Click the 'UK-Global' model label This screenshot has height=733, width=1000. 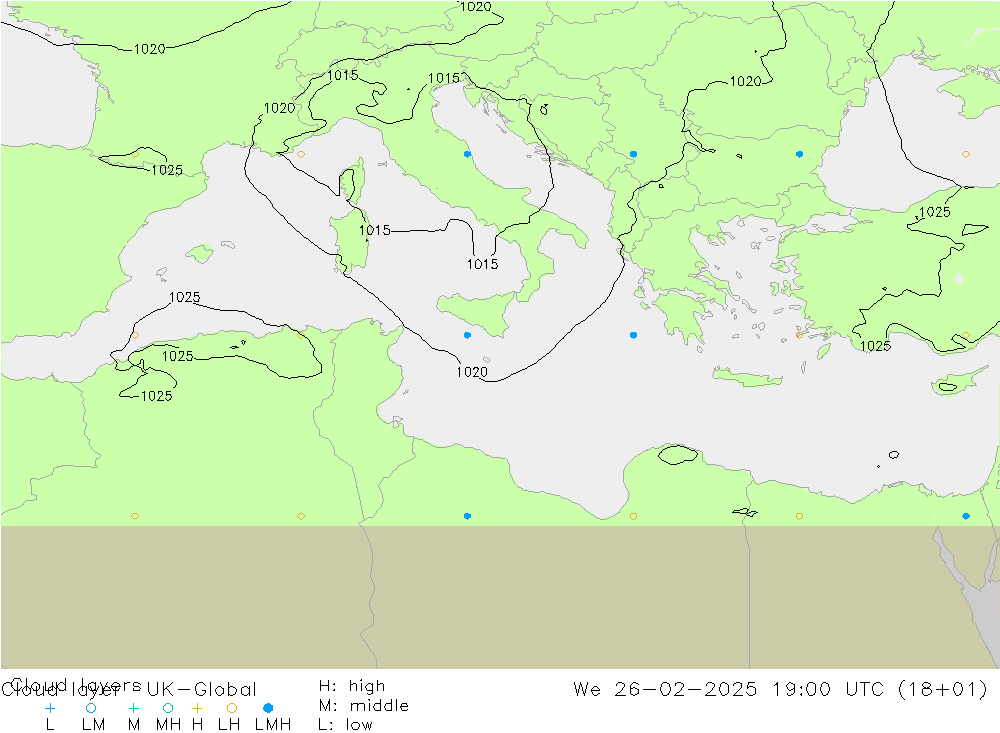tap(202, 690)
